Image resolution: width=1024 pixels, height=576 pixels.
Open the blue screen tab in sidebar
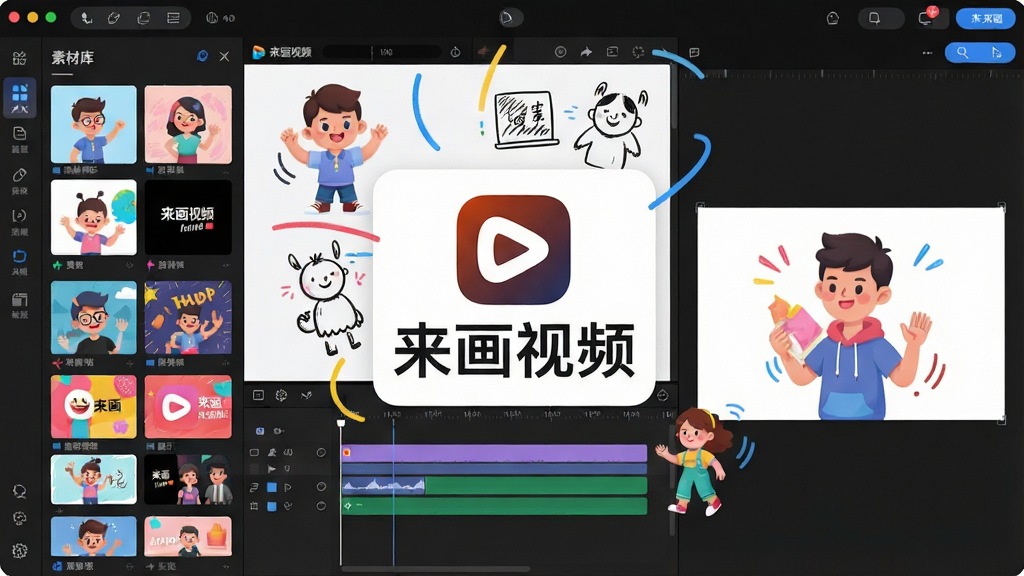coord(20,261)
